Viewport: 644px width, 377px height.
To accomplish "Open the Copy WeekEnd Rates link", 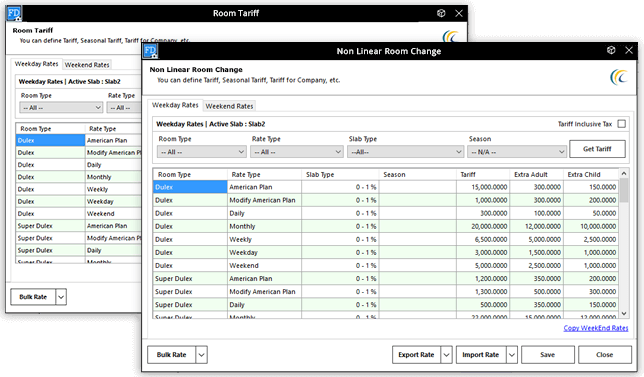I will (x=596, y=328).
